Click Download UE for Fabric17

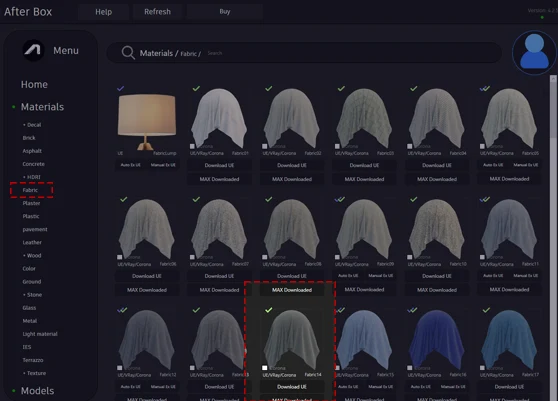509,387
